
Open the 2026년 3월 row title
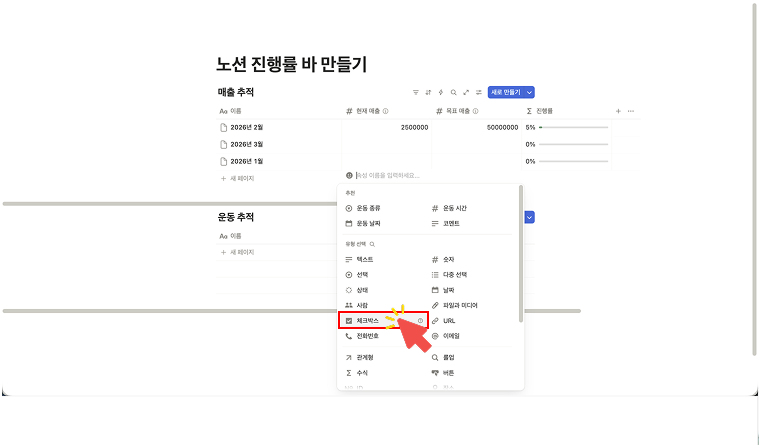click(247, 144)
